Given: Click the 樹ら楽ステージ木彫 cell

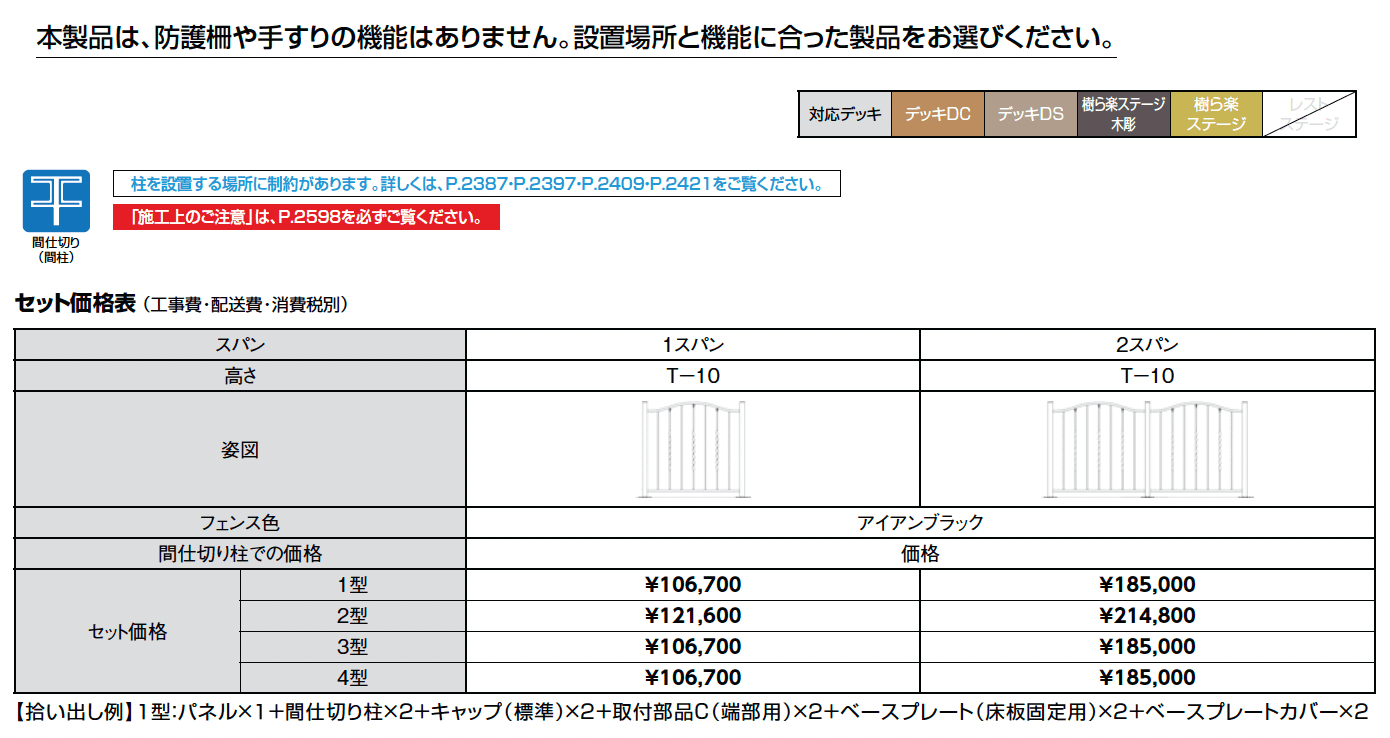Looking at the screenshot, I should 1123,113.
